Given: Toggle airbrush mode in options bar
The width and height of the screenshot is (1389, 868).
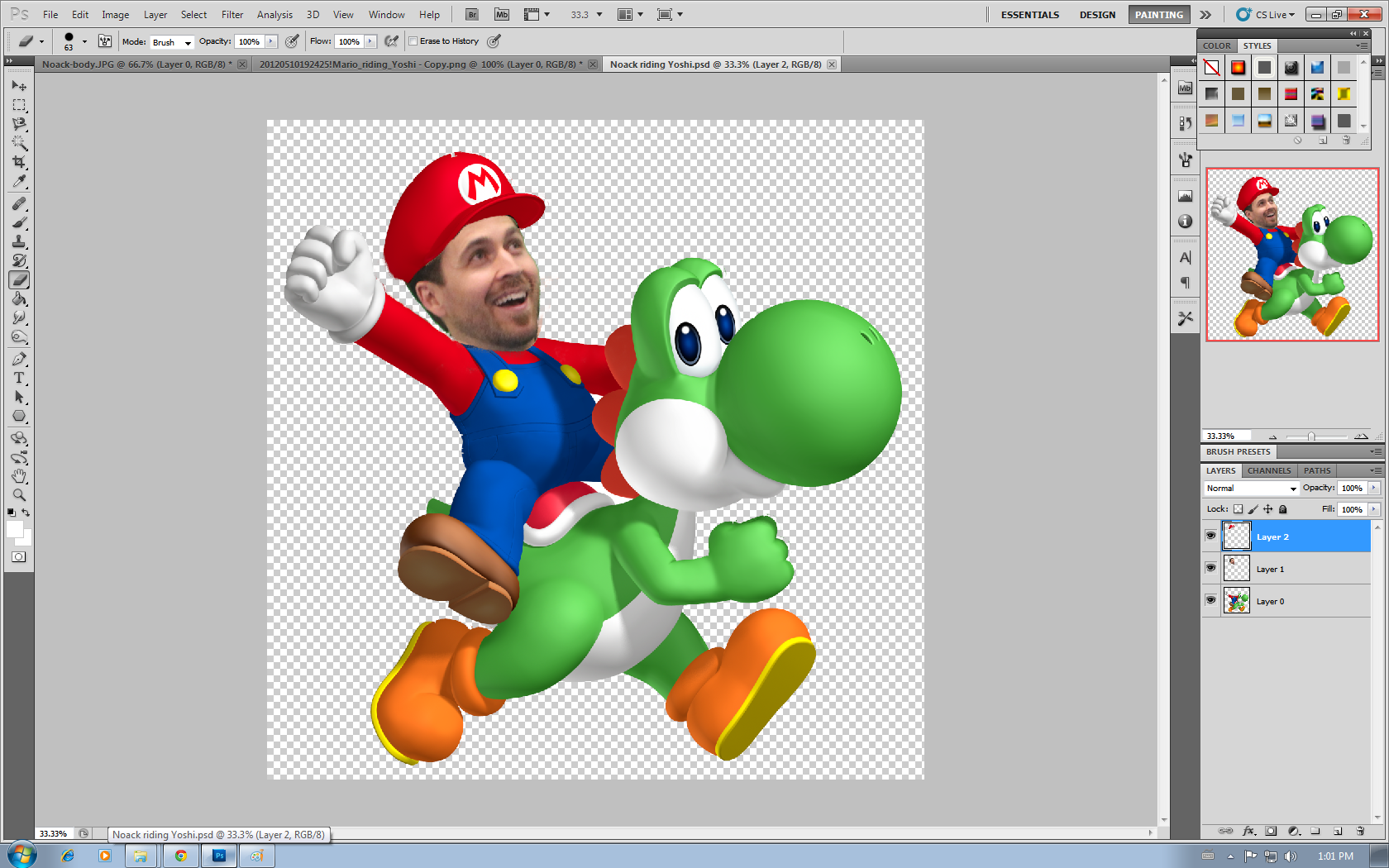Looking at the screenshot, I should click(392, 41).
